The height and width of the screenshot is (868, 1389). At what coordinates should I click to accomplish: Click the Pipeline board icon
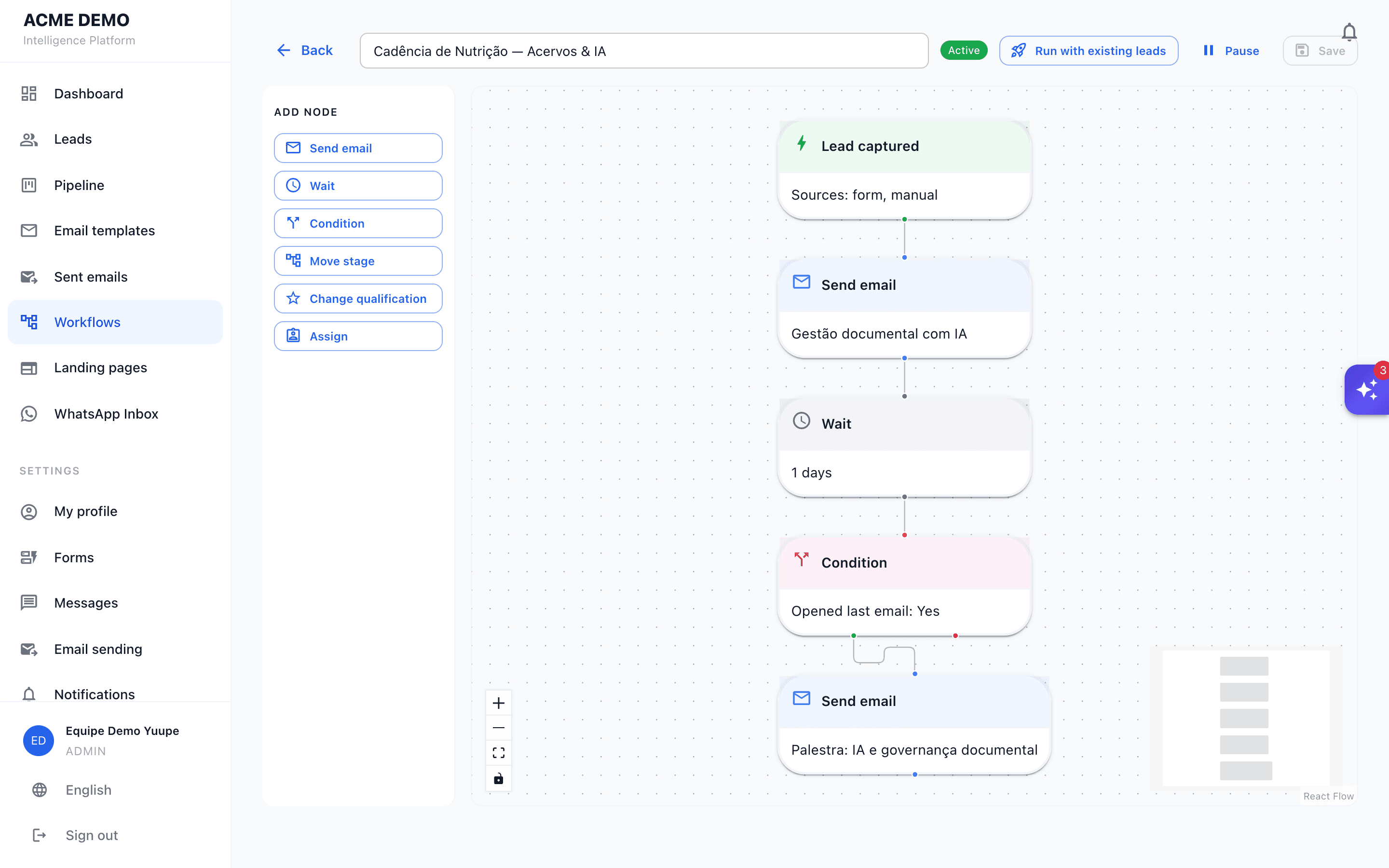click(29, 185)
